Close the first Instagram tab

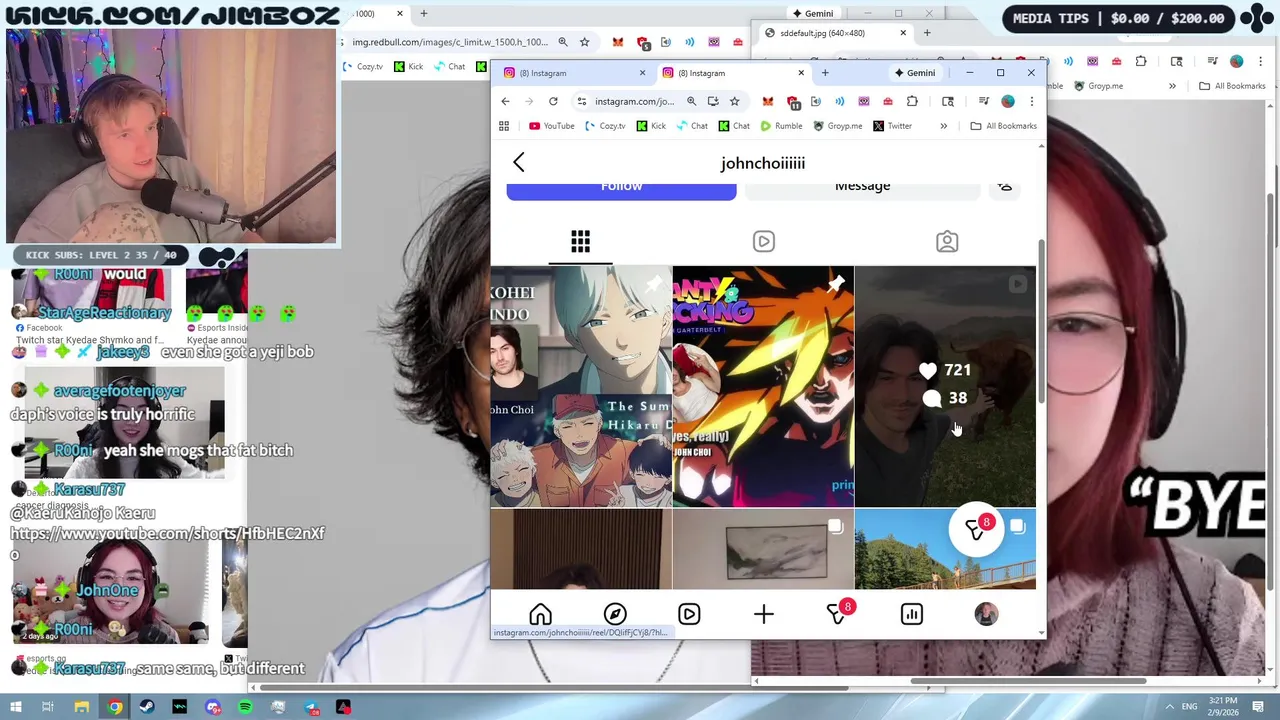coord(642,73)
